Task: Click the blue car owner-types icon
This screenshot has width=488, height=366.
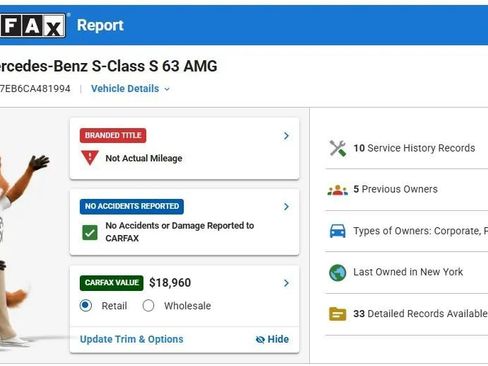Action: pyautogui.click(x=338, y=231)
